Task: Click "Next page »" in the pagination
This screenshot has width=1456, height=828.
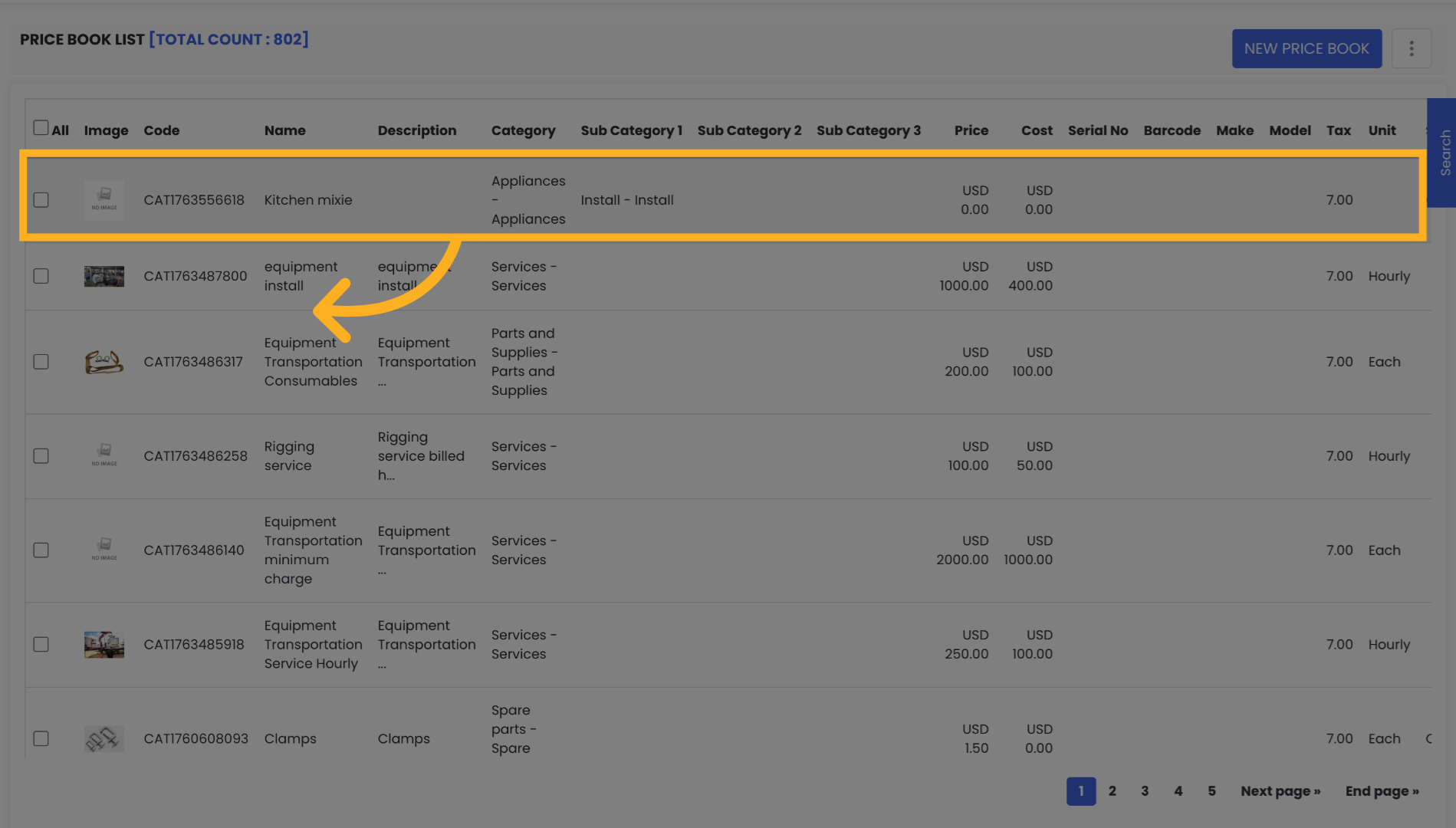Action: pos(1280,790)
